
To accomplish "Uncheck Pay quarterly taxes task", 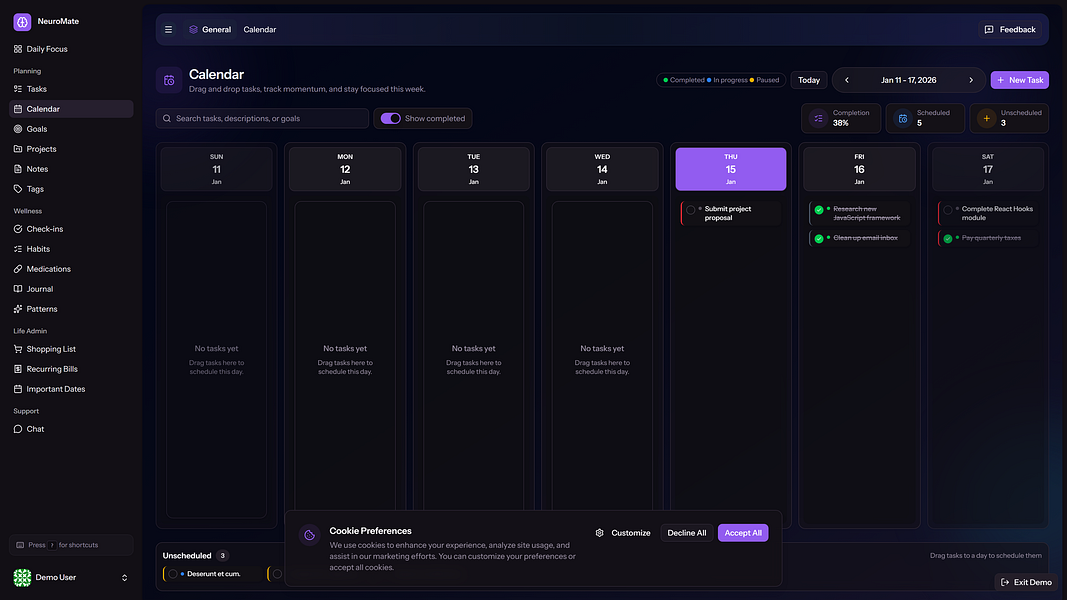I will point(947,239).
